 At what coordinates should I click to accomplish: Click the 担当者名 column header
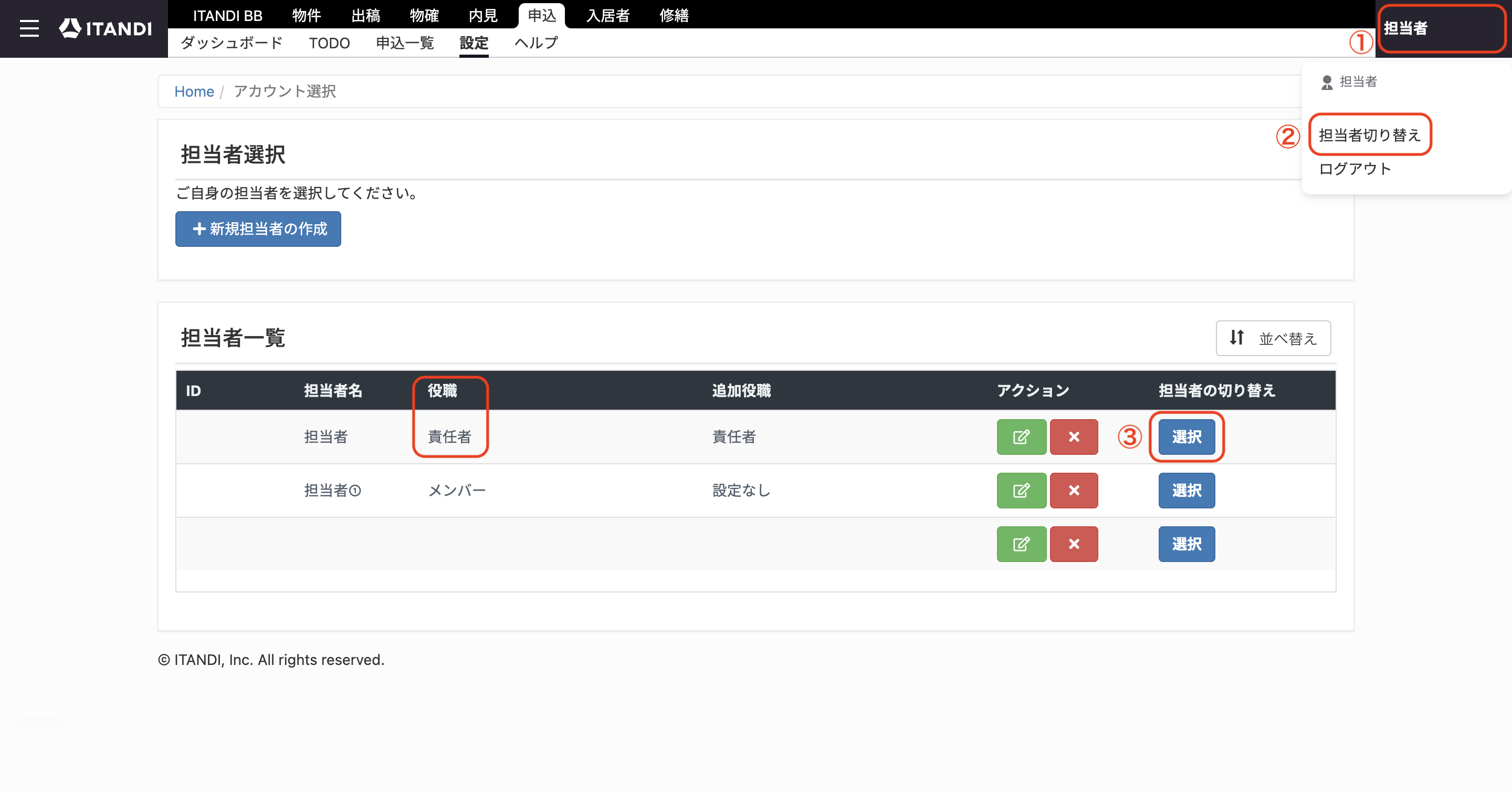click(333, 390)
